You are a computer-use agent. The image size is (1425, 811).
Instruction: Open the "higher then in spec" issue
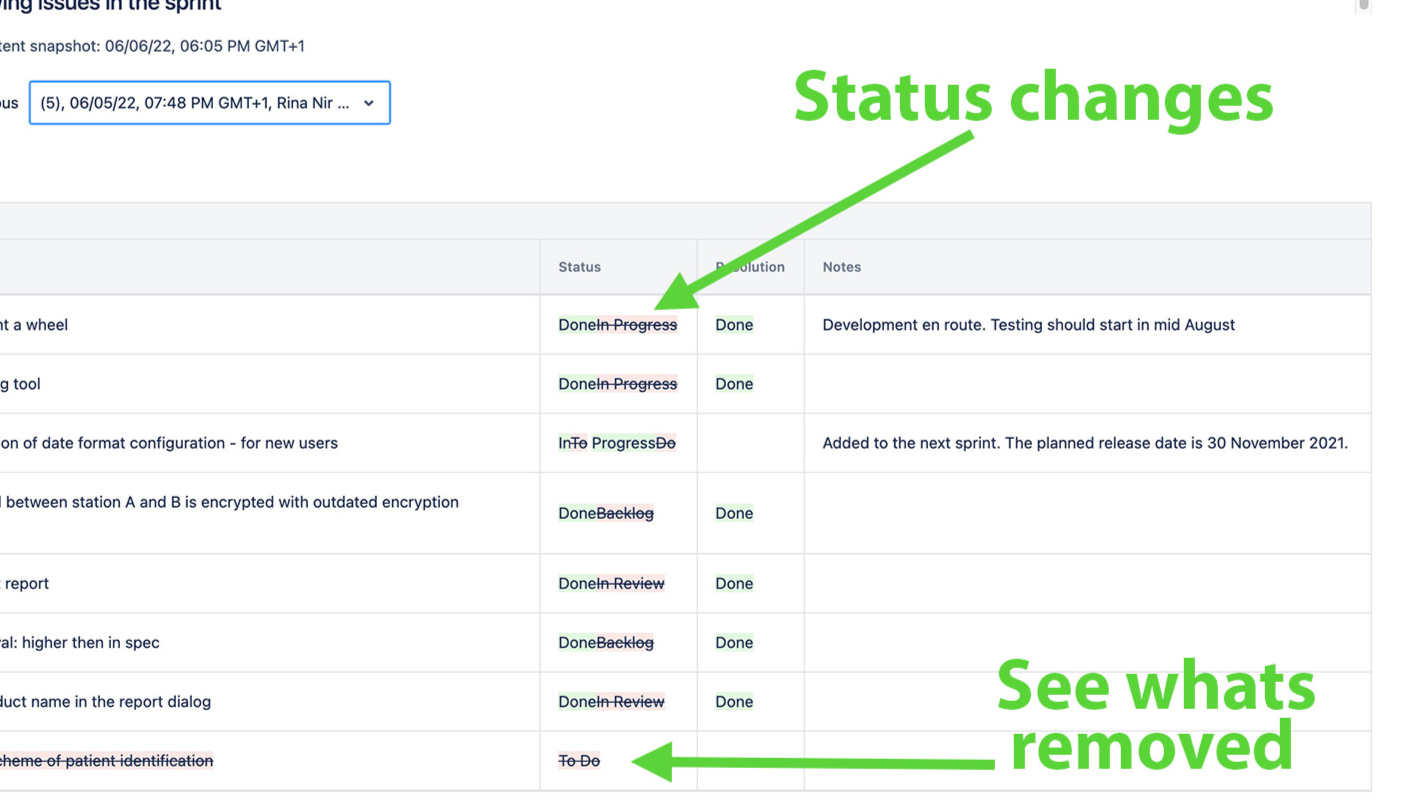coord(80,642)
